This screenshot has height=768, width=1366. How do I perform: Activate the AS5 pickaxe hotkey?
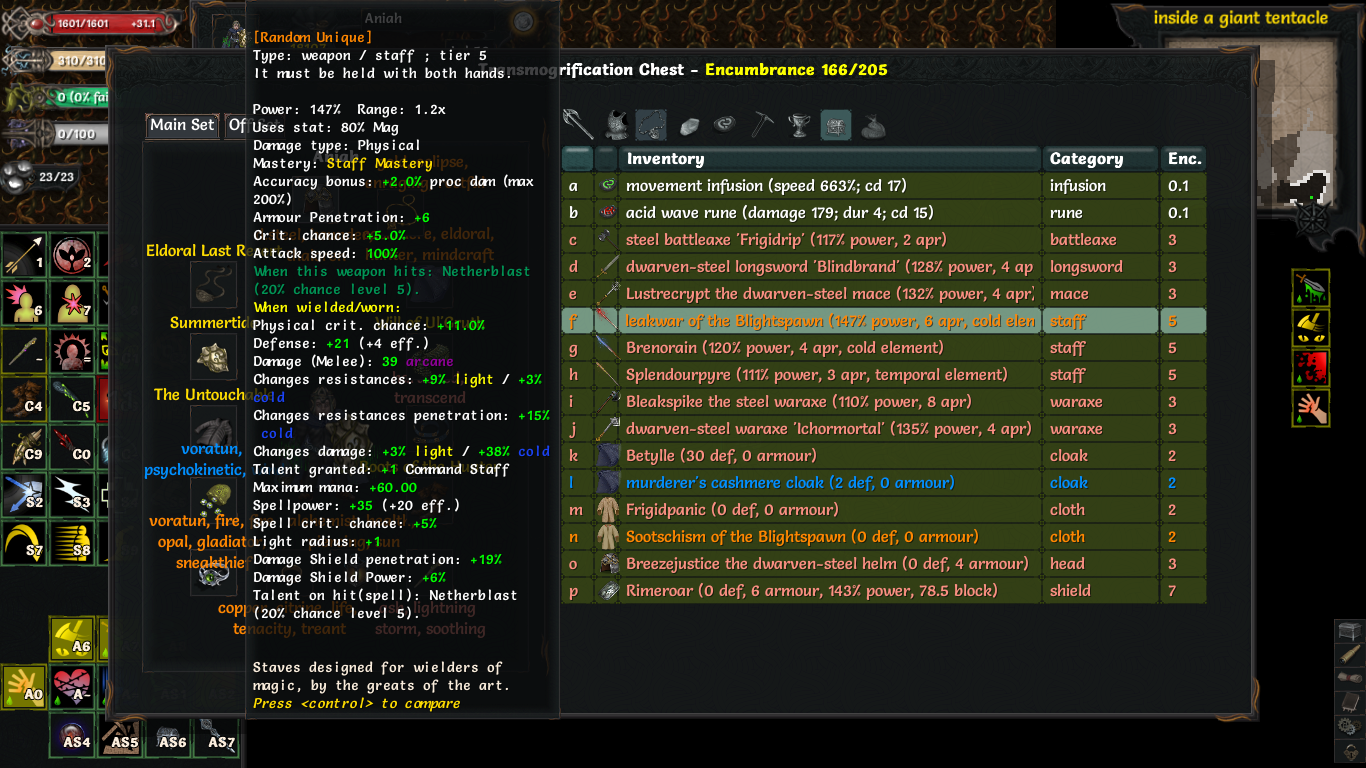[120, 736]
